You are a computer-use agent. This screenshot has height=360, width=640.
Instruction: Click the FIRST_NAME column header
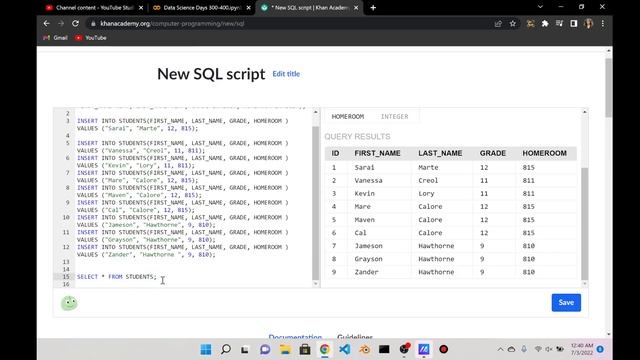[377, 153]
